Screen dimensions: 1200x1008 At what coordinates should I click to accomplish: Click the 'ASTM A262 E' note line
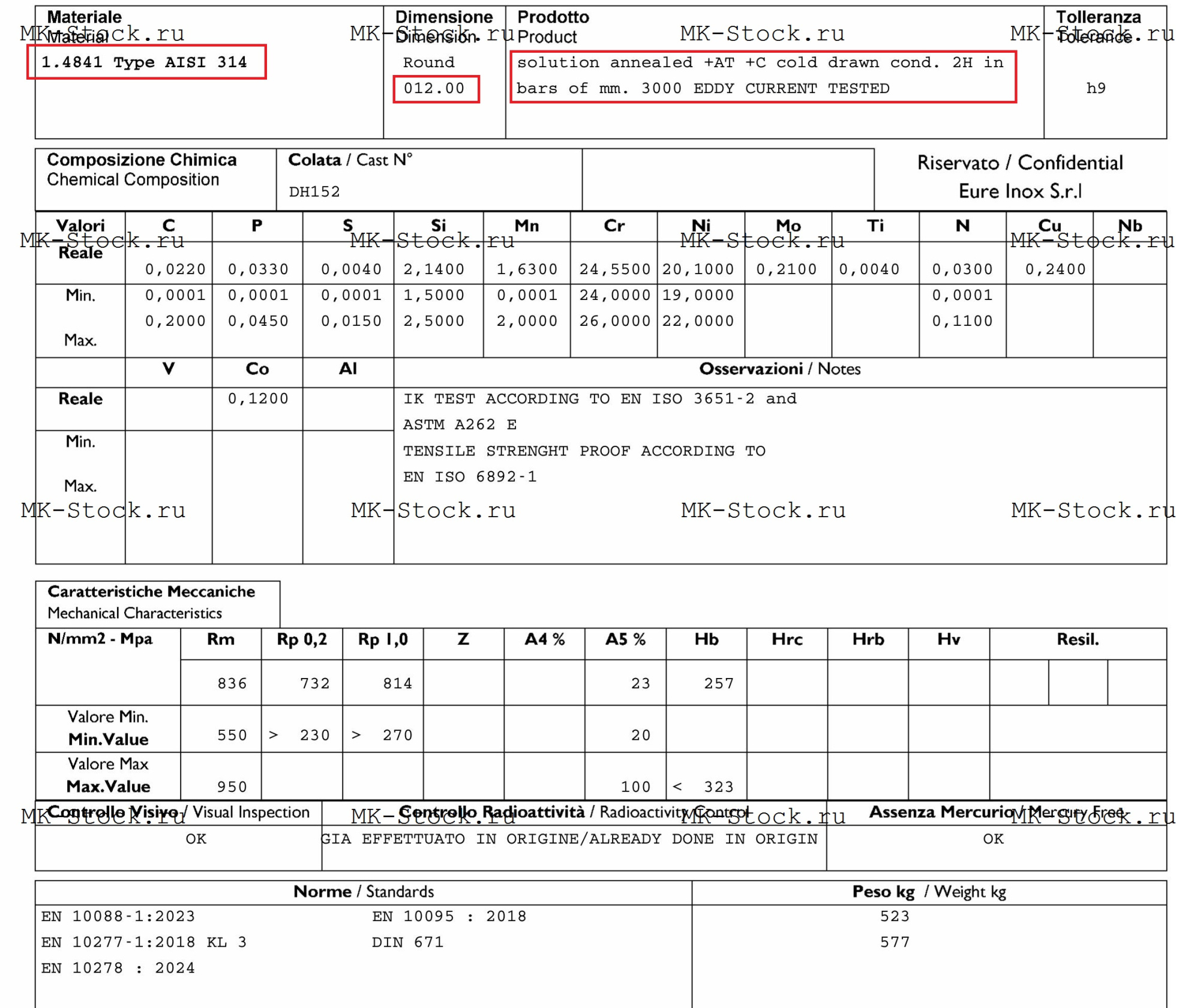460,425
